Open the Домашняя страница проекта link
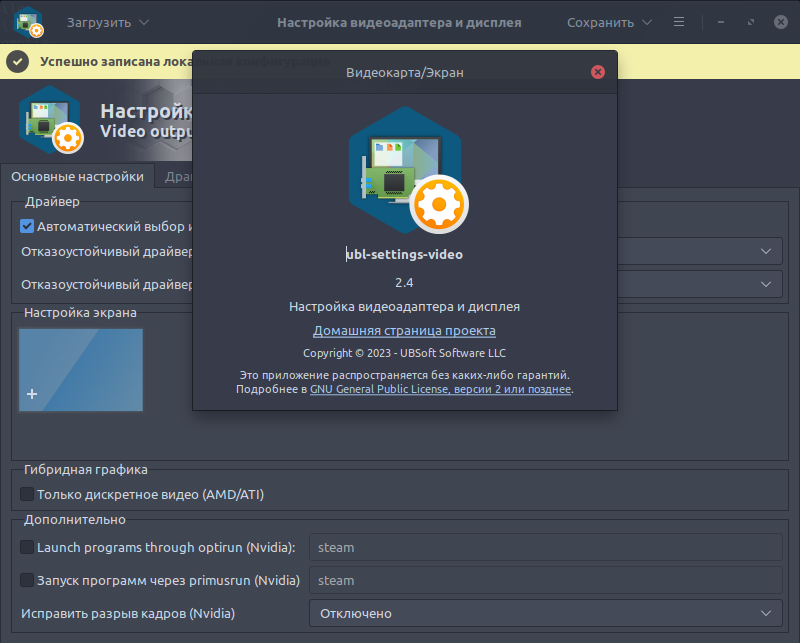800x643 pixels. click(404, 330)
